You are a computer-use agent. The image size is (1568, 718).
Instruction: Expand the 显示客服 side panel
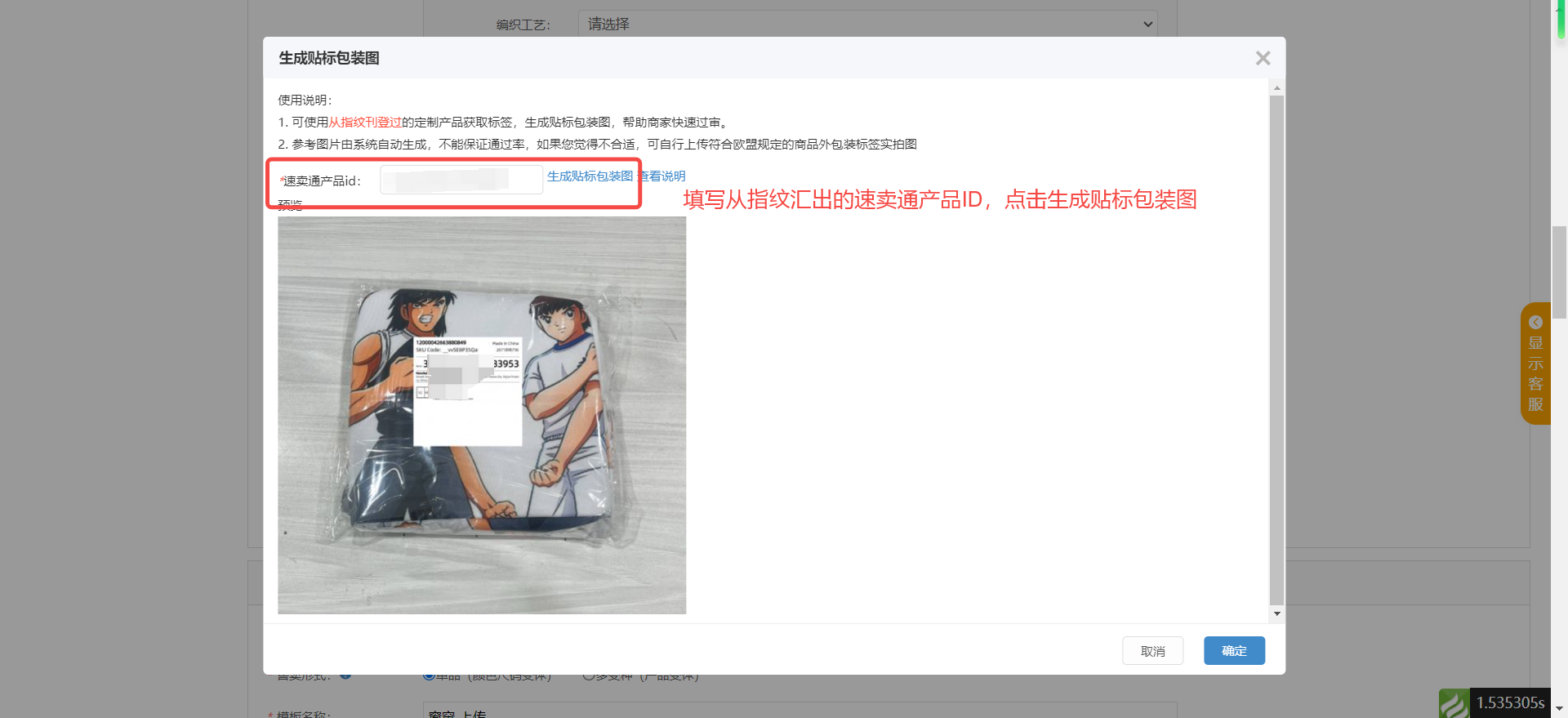[x=1535, y=363]
